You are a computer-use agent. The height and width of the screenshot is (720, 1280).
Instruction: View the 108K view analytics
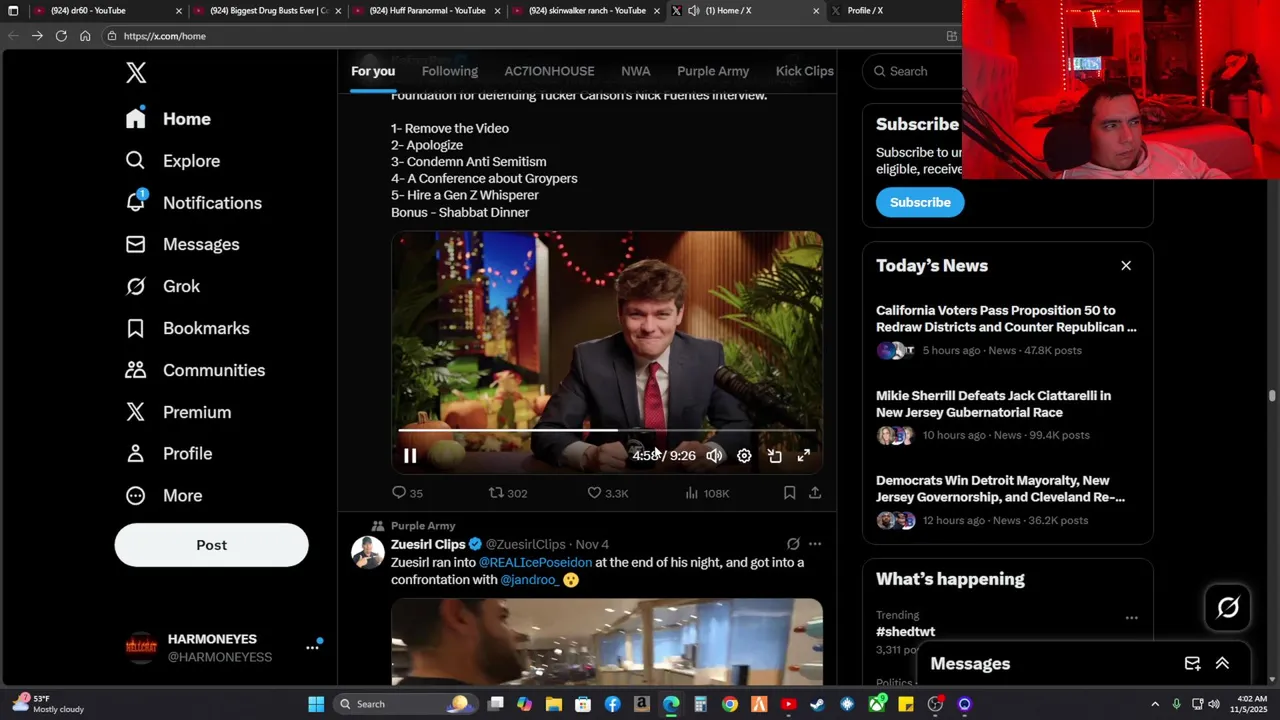pos(707,493)
